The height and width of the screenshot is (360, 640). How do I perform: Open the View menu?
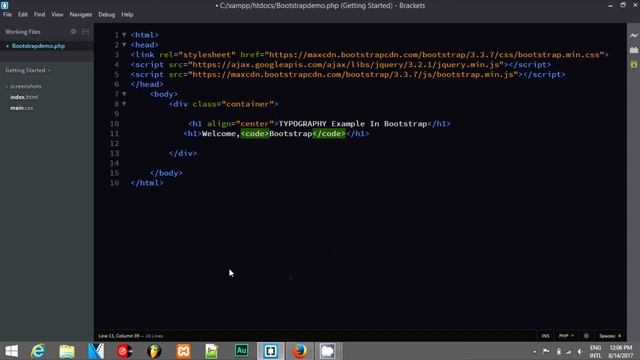[x=57, y=14]
